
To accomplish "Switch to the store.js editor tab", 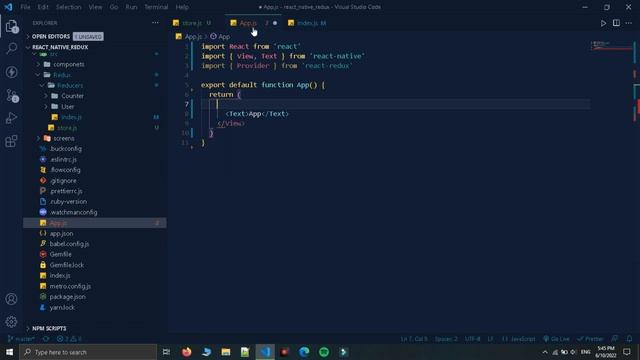I will coord(192,23).
